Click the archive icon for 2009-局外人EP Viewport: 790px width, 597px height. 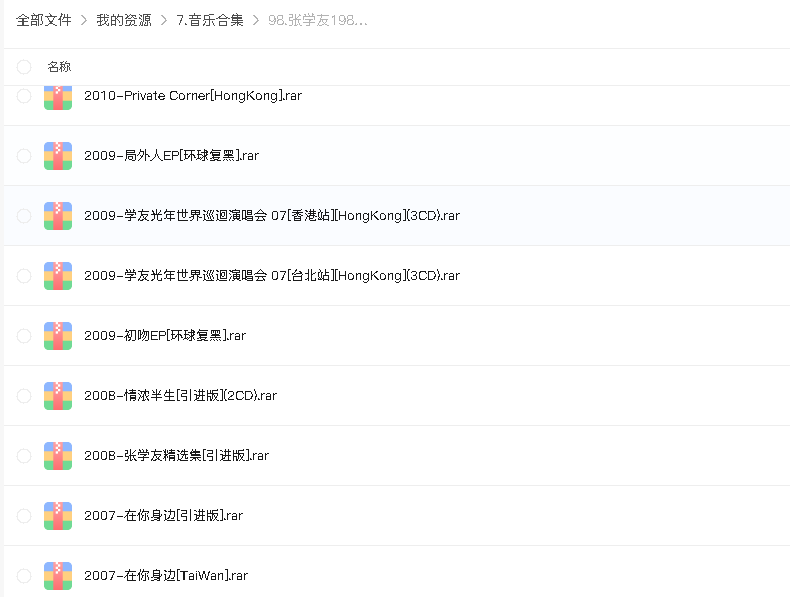(x=58, y=156)
